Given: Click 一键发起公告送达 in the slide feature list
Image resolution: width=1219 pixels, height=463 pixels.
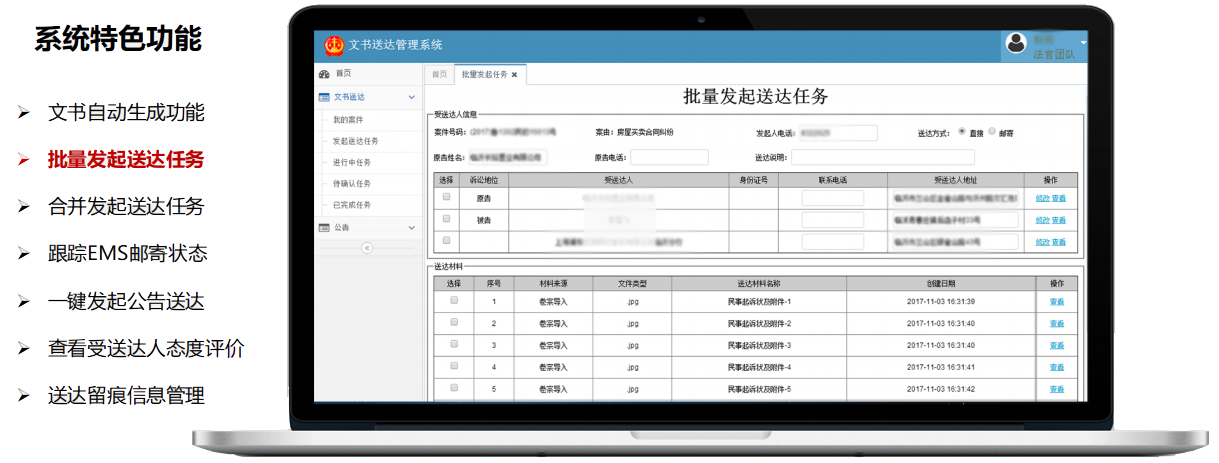Looking at the screenshot, I should [126, 301].
